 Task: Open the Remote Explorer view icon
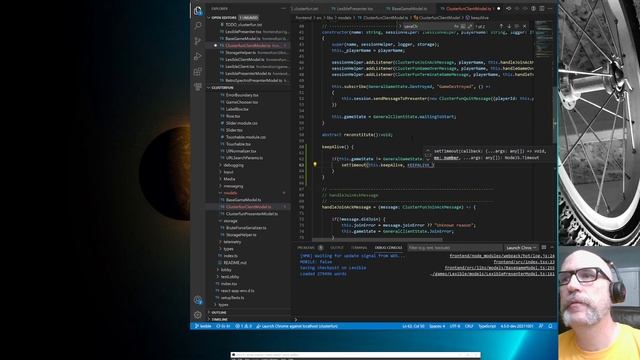coord(198,87)
